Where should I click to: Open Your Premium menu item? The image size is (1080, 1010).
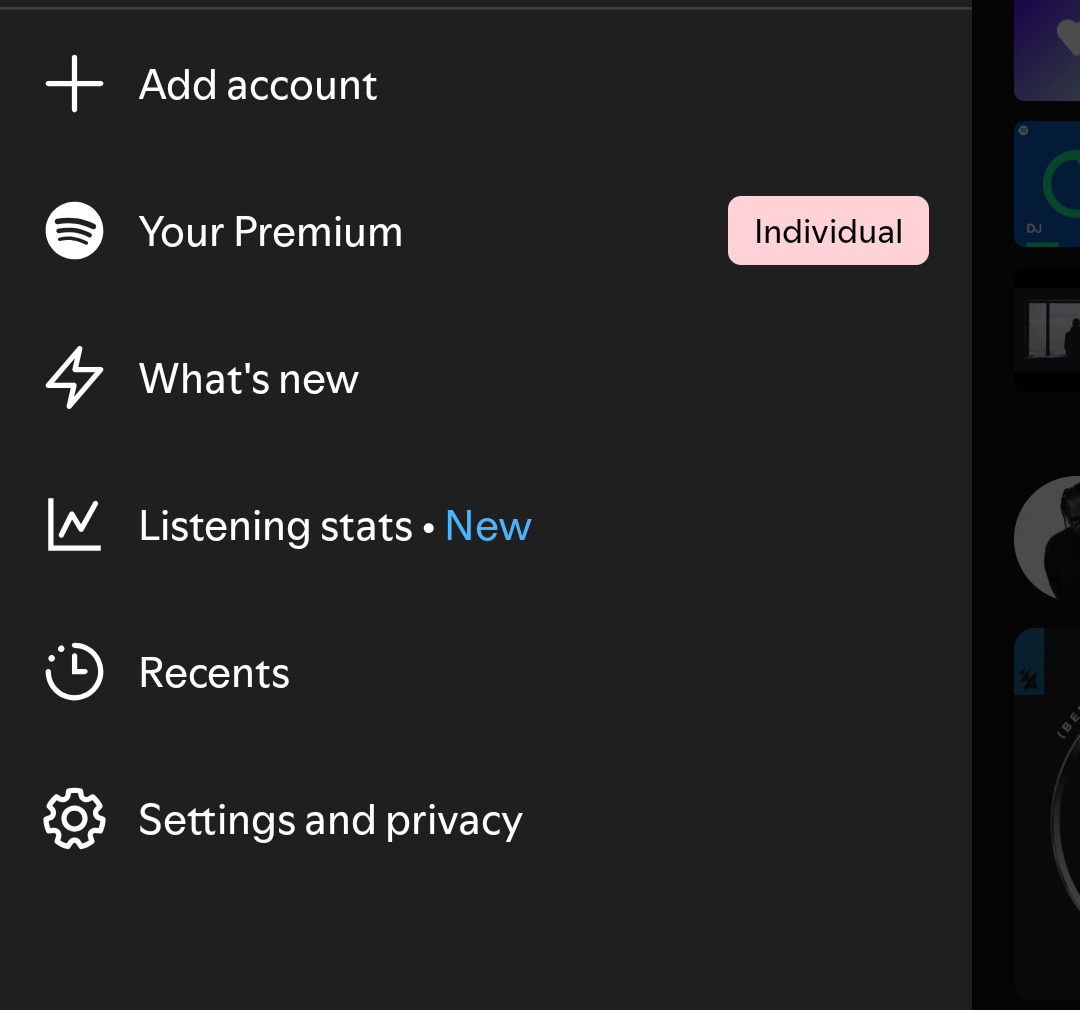(270, 232)
